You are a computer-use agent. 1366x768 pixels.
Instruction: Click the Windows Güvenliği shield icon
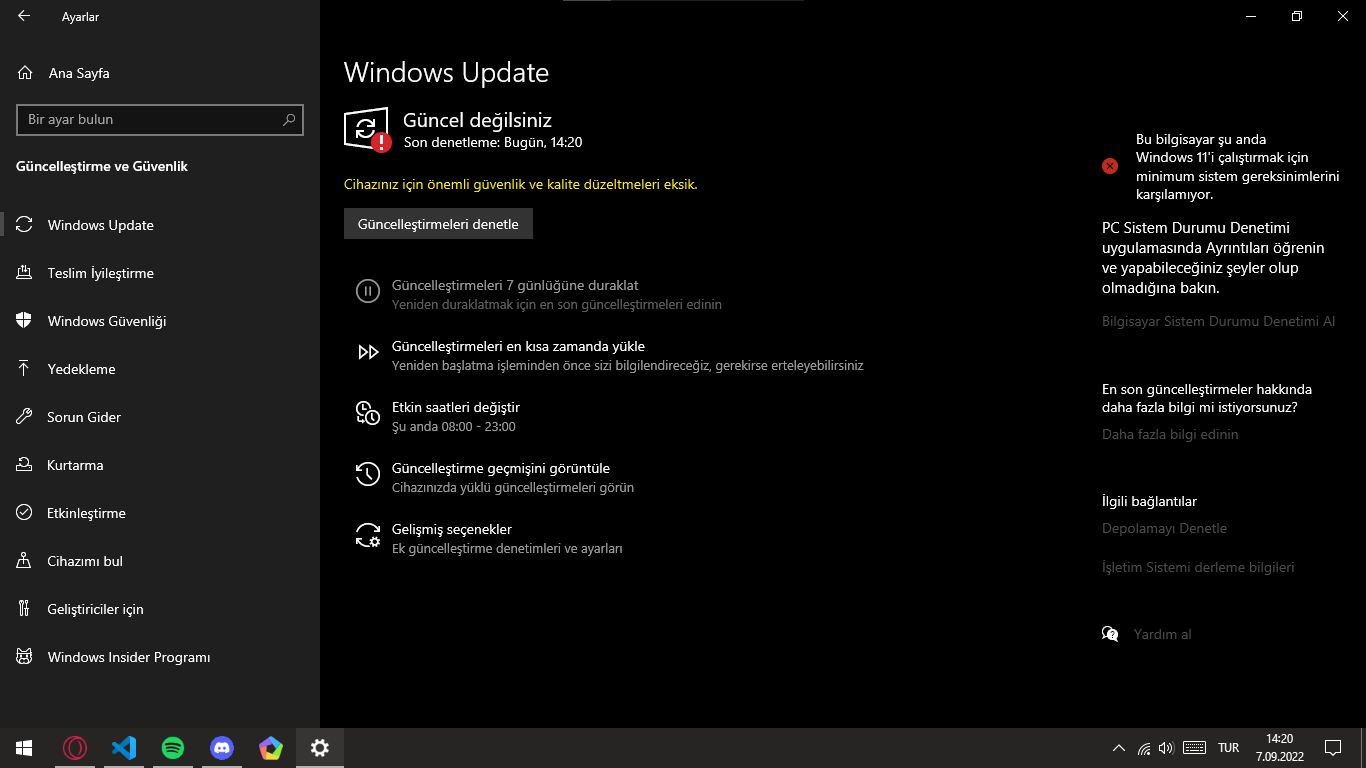(x=25, y=321)
